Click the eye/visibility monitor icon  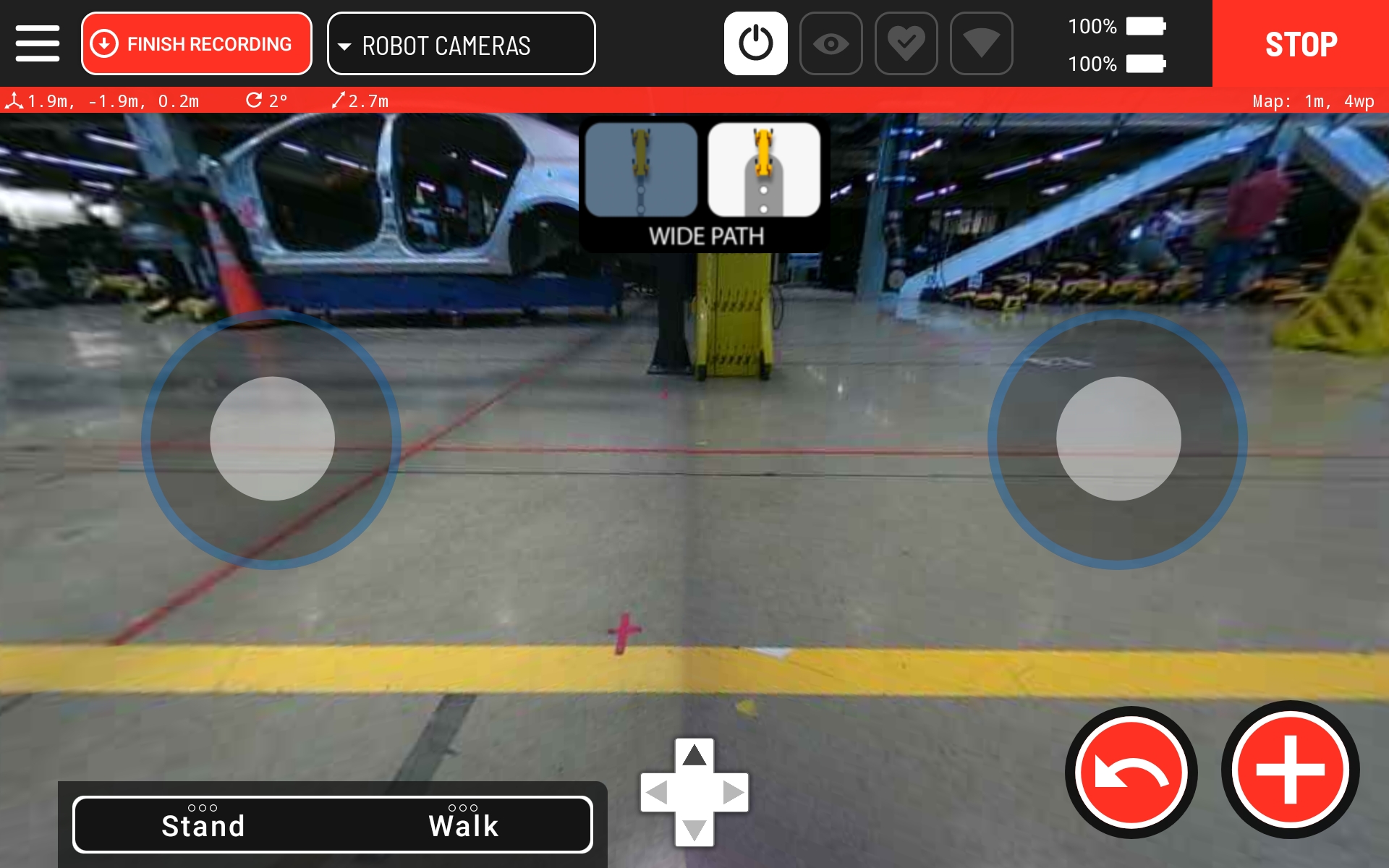pos(830,45)
